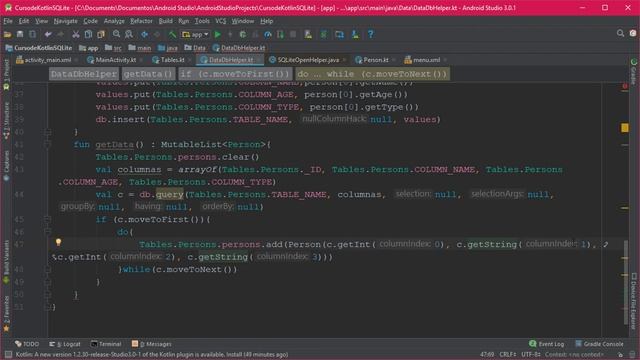Click the Paste toolbar icon
This screenshot has height=360, width=640.
tap(101, 35)
